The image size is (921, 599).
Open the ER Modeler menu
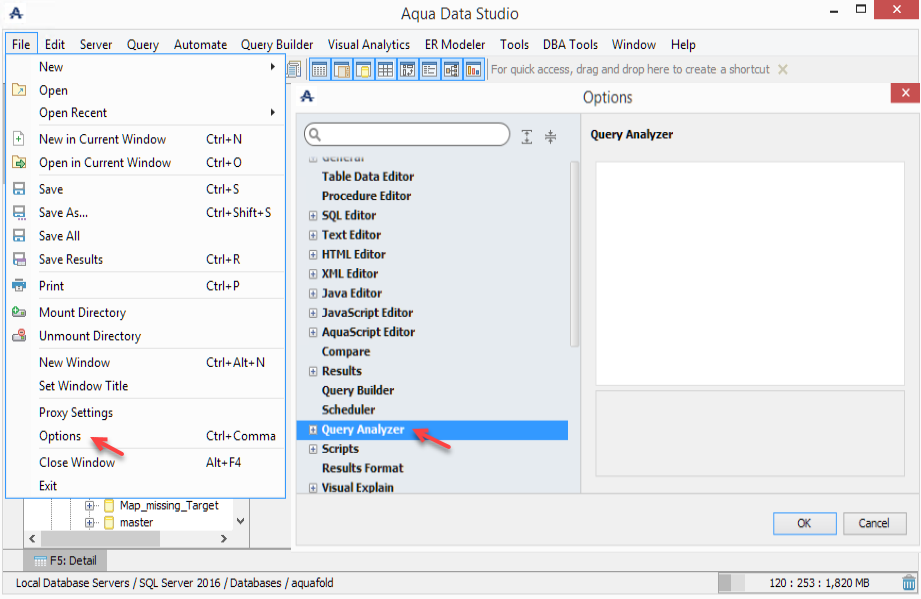455,45
